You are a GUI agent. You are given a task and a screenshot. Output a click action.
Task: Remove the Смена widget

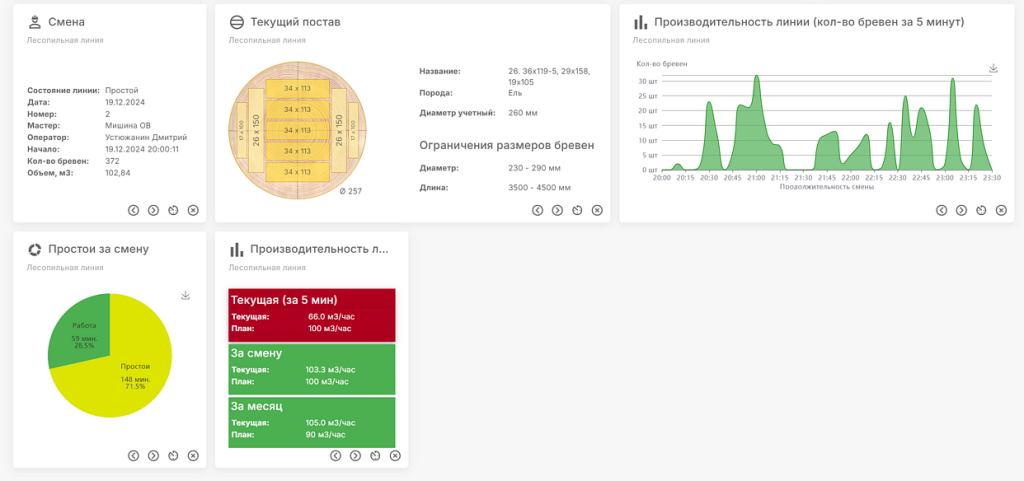click(x=193, y=210)
